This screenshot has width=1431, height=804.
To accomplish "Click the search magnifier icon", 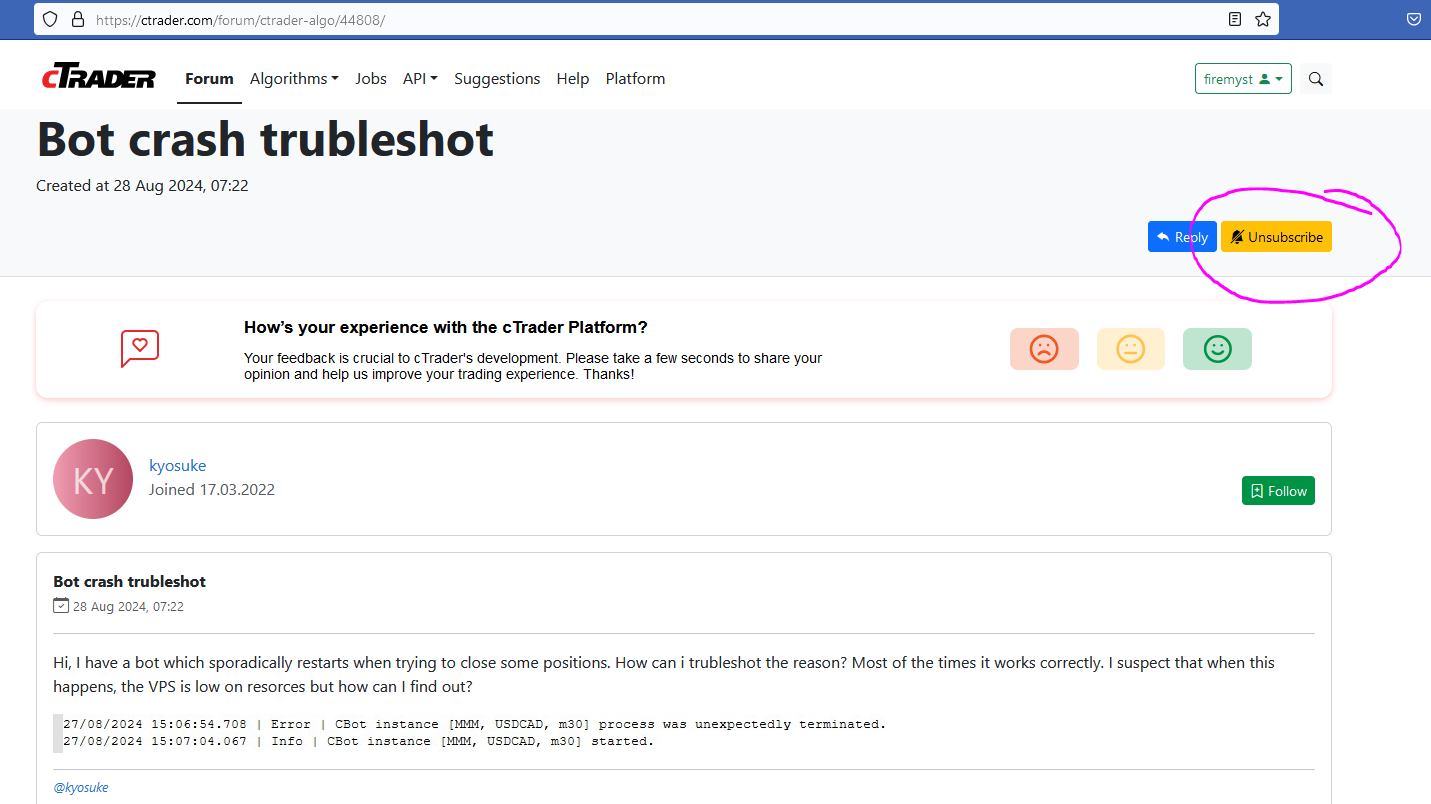I will 1316,79.
